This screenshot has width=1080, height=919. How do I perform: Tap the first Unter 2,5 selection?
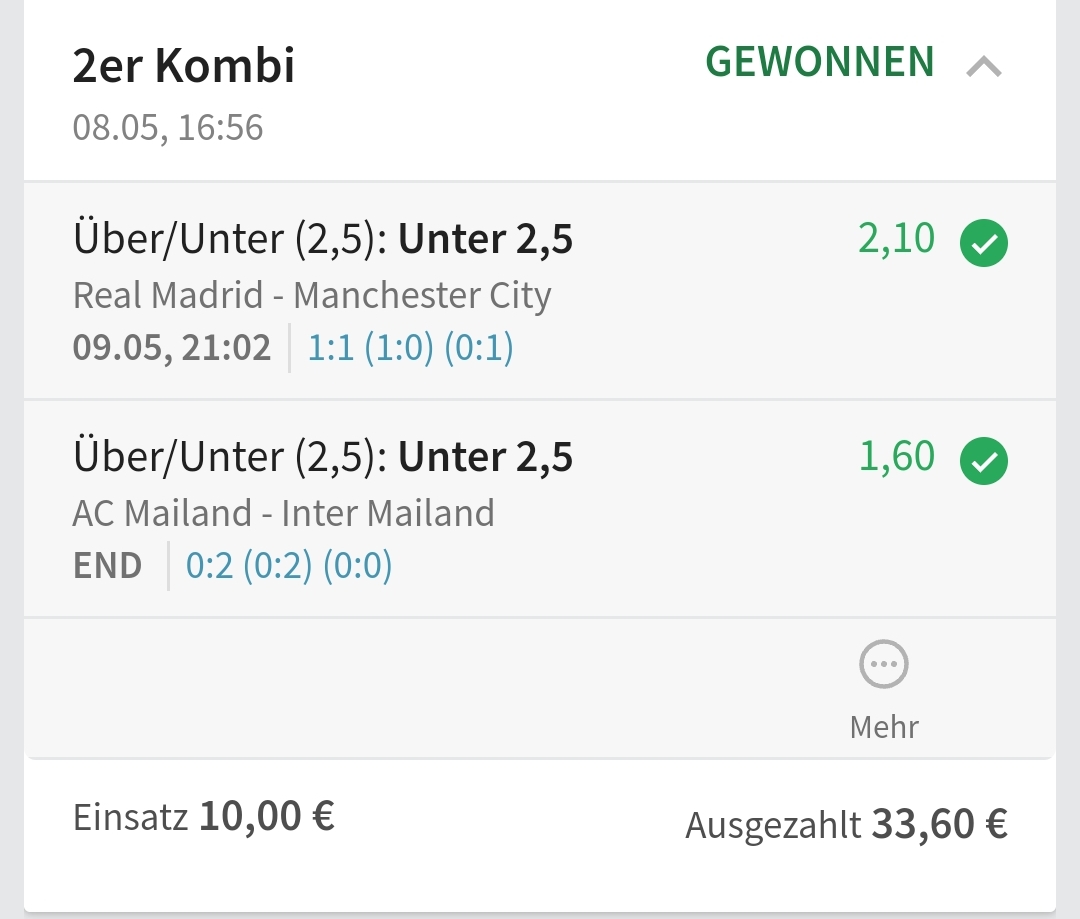[x=485, y=240]
